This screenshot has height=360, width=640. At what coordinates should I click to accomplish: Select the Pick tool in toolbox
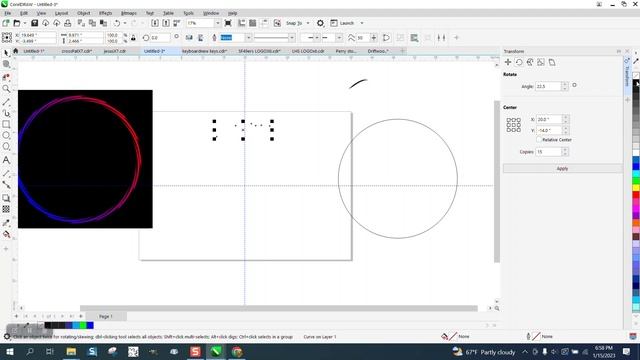(6, 53)
